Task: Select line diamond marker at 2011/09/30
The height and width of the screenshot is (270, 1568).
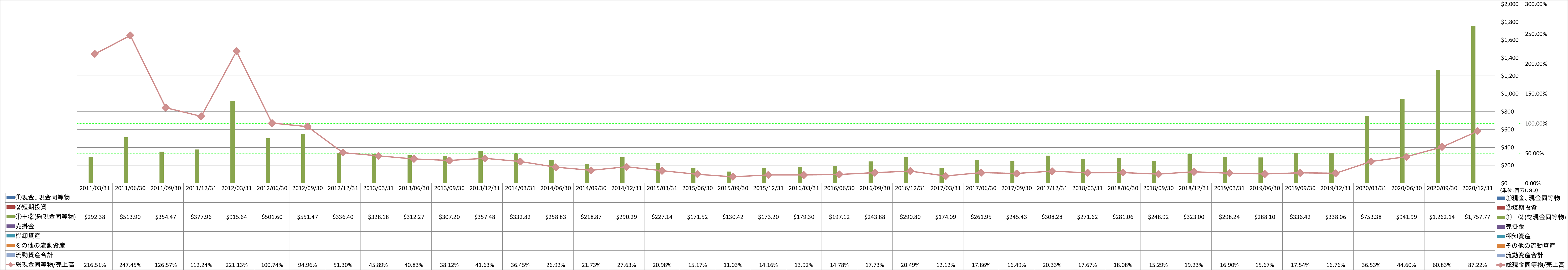Action: 166,108
